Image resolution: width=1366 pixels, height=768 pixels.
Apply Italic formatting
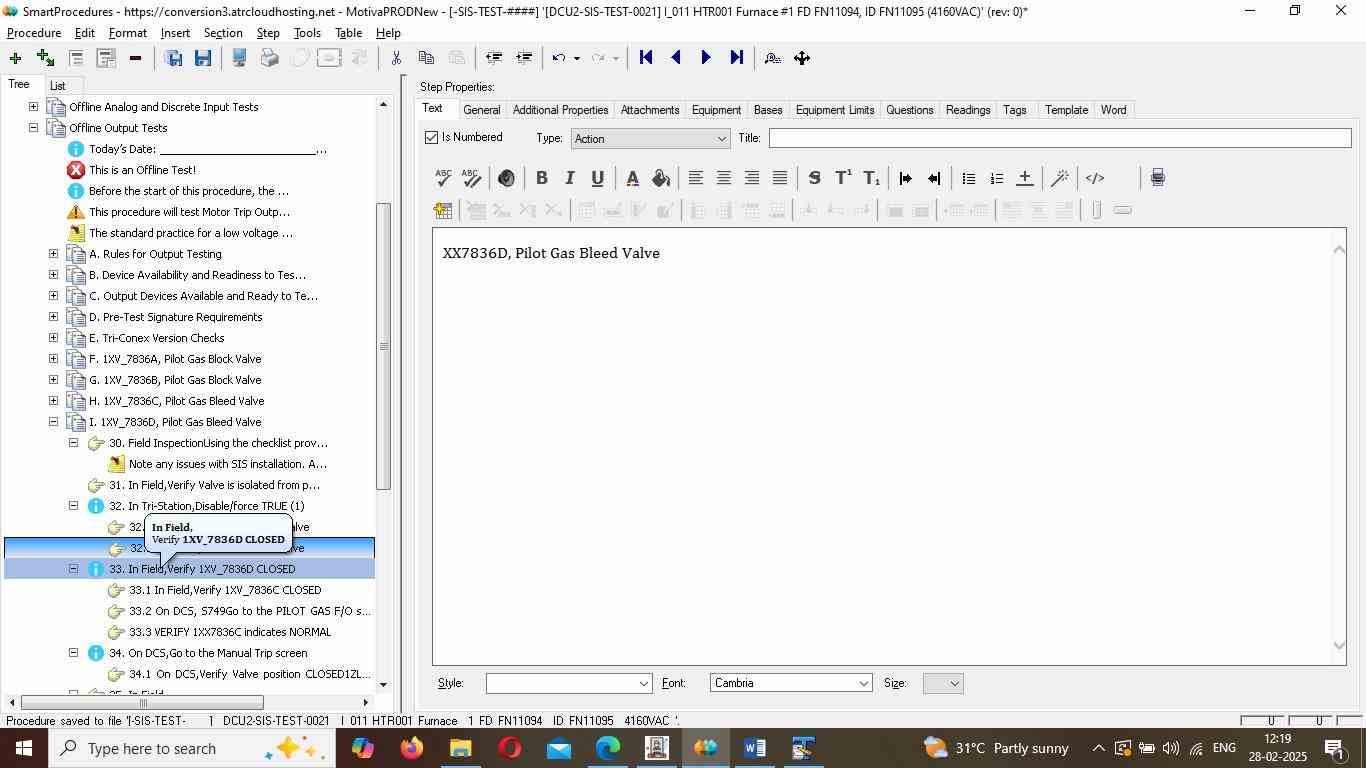pos(569,178)
